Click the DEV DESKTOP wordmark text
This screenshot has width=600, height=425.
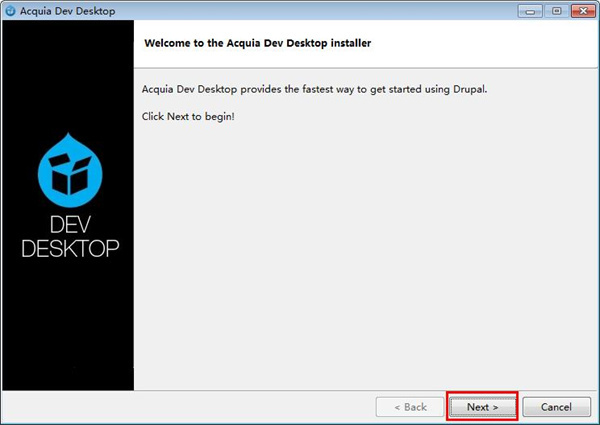coord(70,236)
